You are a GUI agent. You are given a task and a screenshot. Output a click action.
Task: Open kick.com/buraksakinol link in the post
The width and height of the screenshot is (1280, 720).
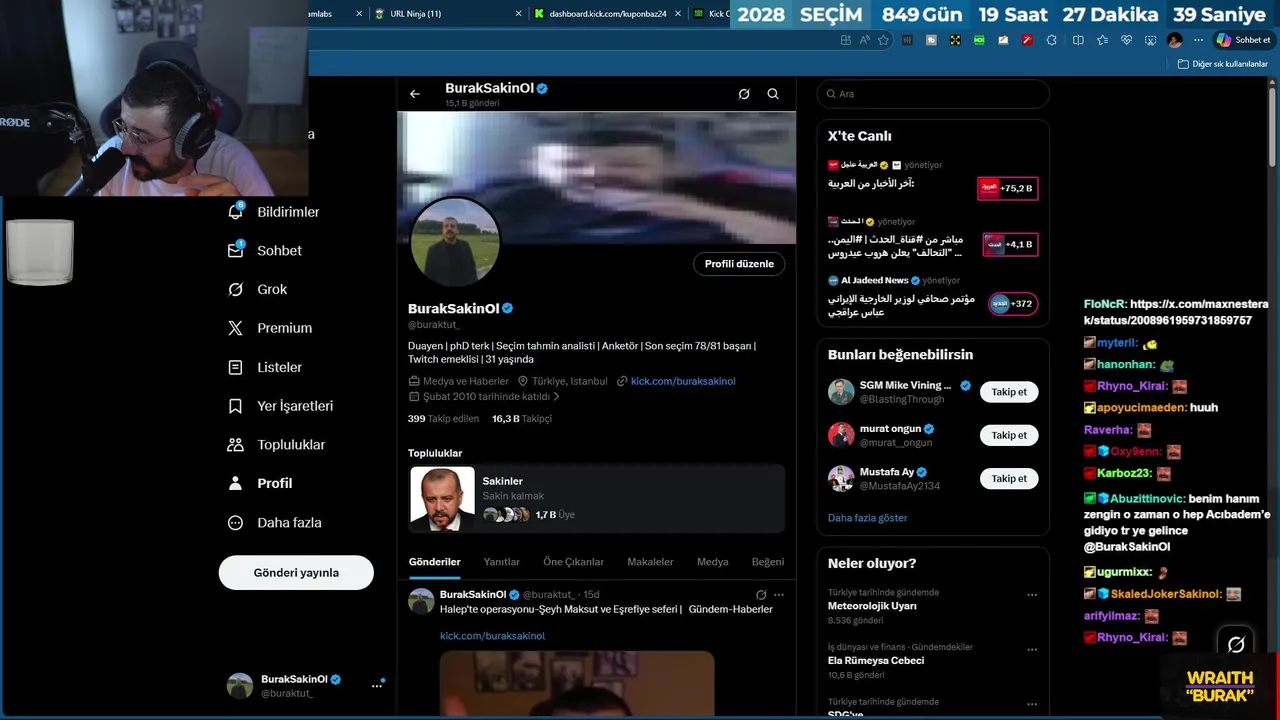[492, 636]
